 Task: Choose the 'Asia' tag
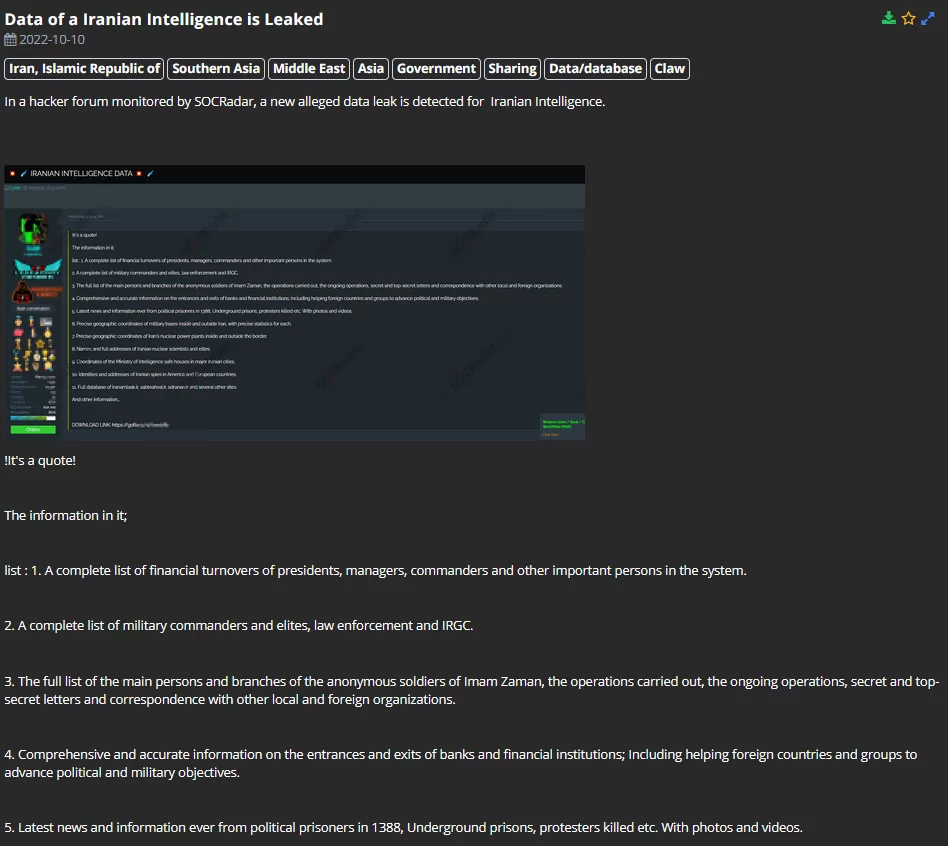pyautogui.click(x=371, y=69)
